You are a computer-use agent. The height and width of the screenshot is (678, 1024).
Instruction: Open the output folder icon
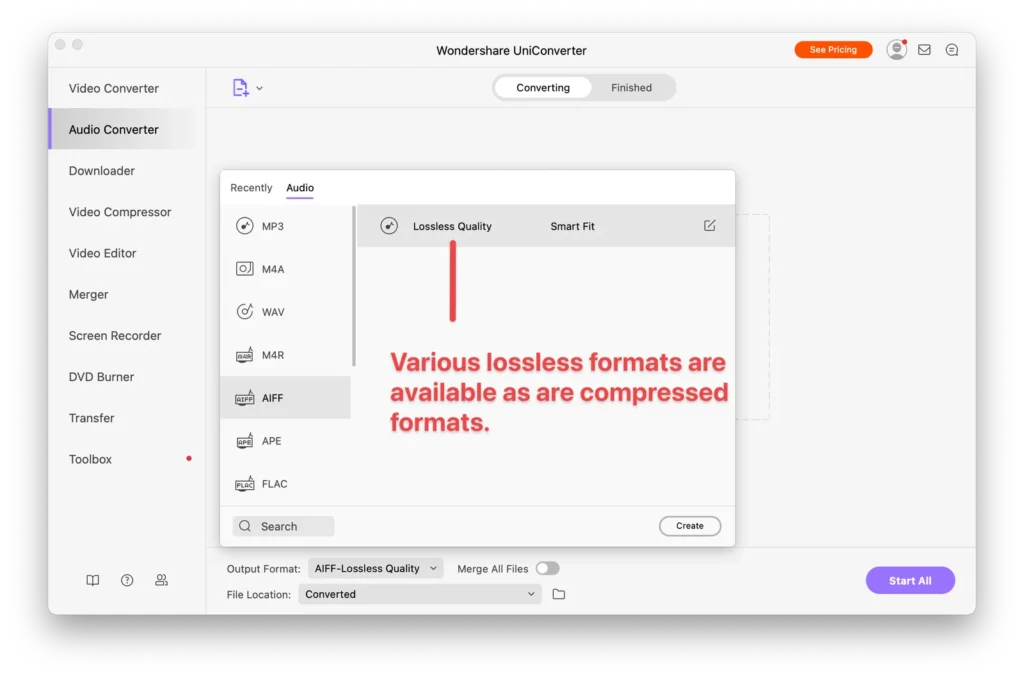click(x=559, y=594)
